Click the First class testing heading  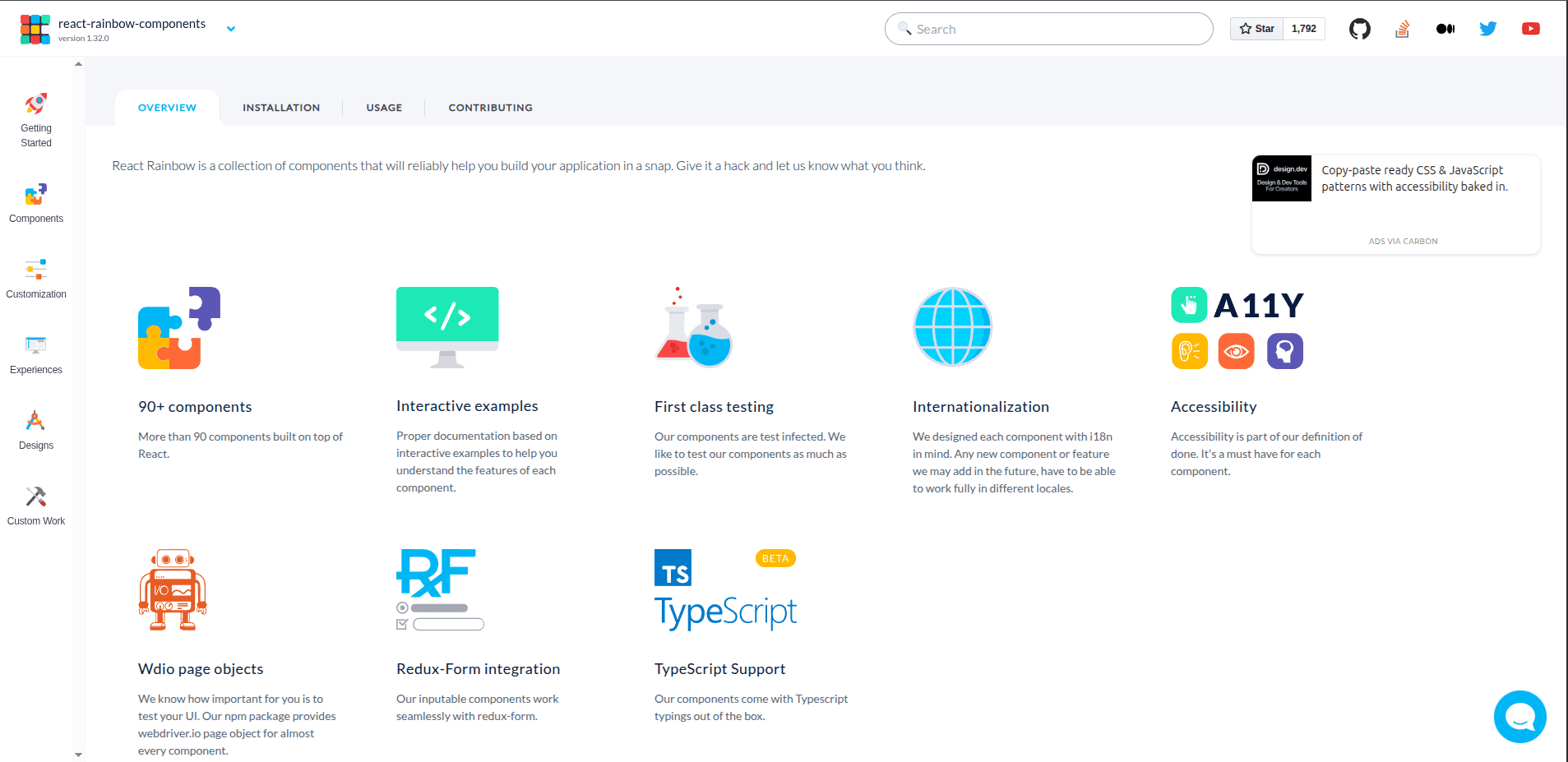click(x=714, y=407)
